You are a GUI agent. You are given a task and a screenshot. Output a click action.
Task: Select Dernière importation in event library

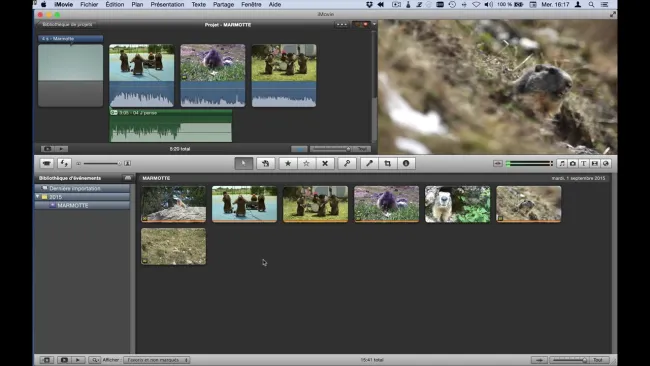[x=82, y=188]
